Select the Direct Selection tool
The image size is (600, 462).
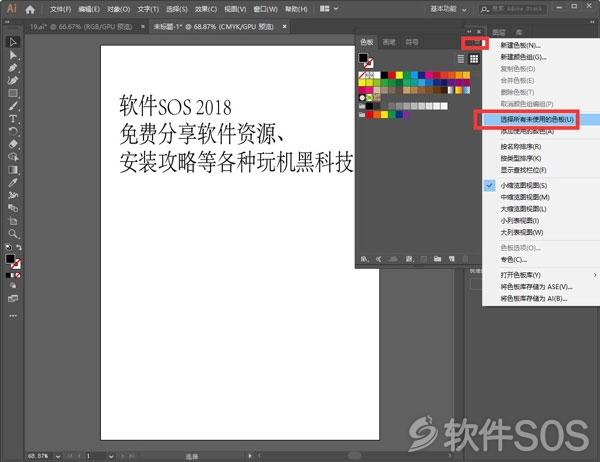click(13, 55)
